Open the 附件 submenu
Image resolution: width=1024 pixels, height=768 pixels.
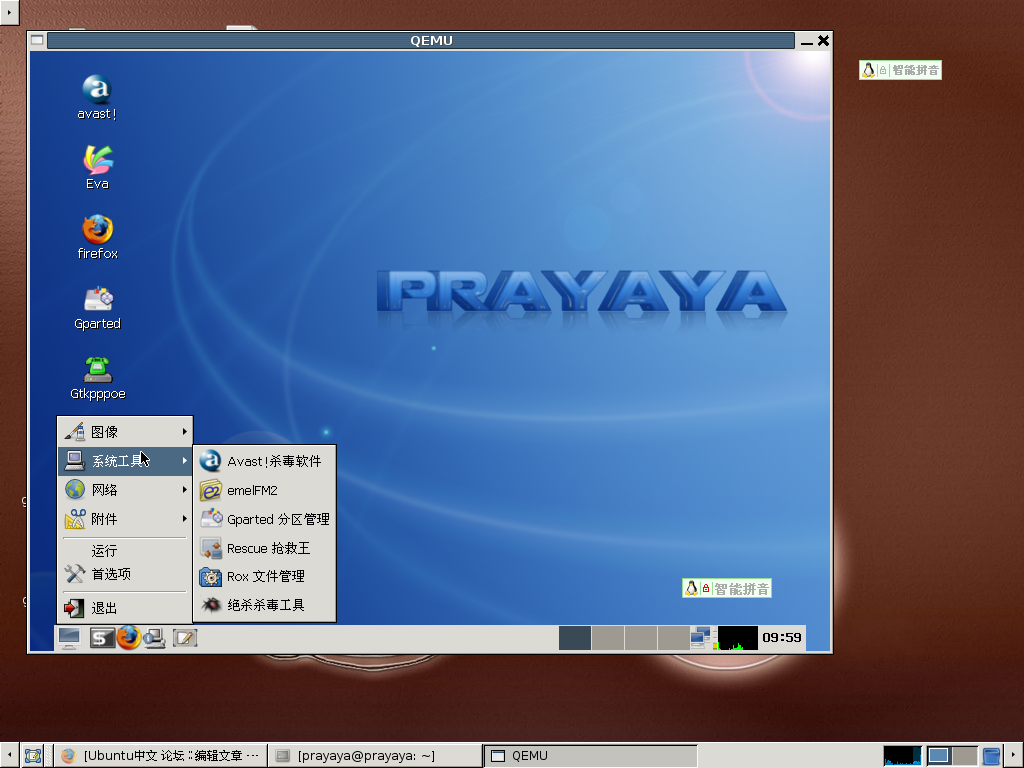pos(125,519)
